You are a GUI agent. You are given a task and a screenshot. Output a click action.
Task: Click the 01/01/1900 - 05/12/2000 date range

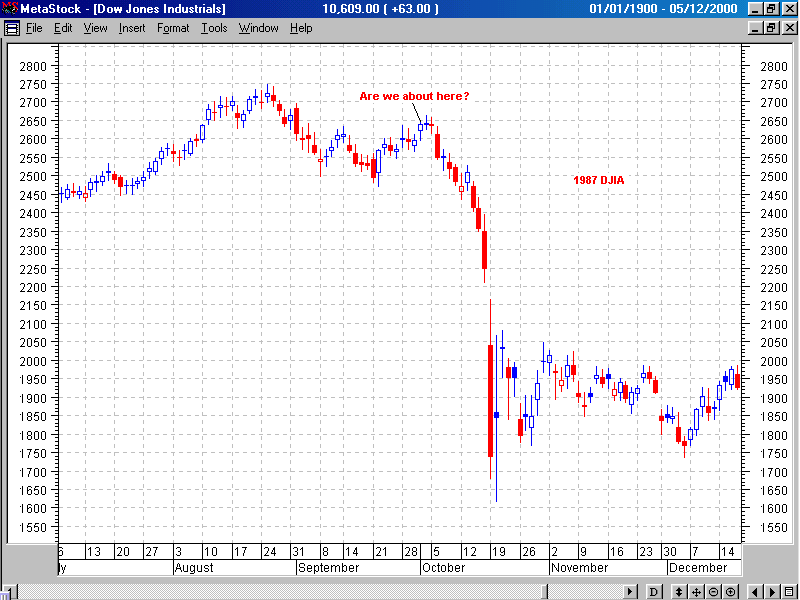pos(663,9)
